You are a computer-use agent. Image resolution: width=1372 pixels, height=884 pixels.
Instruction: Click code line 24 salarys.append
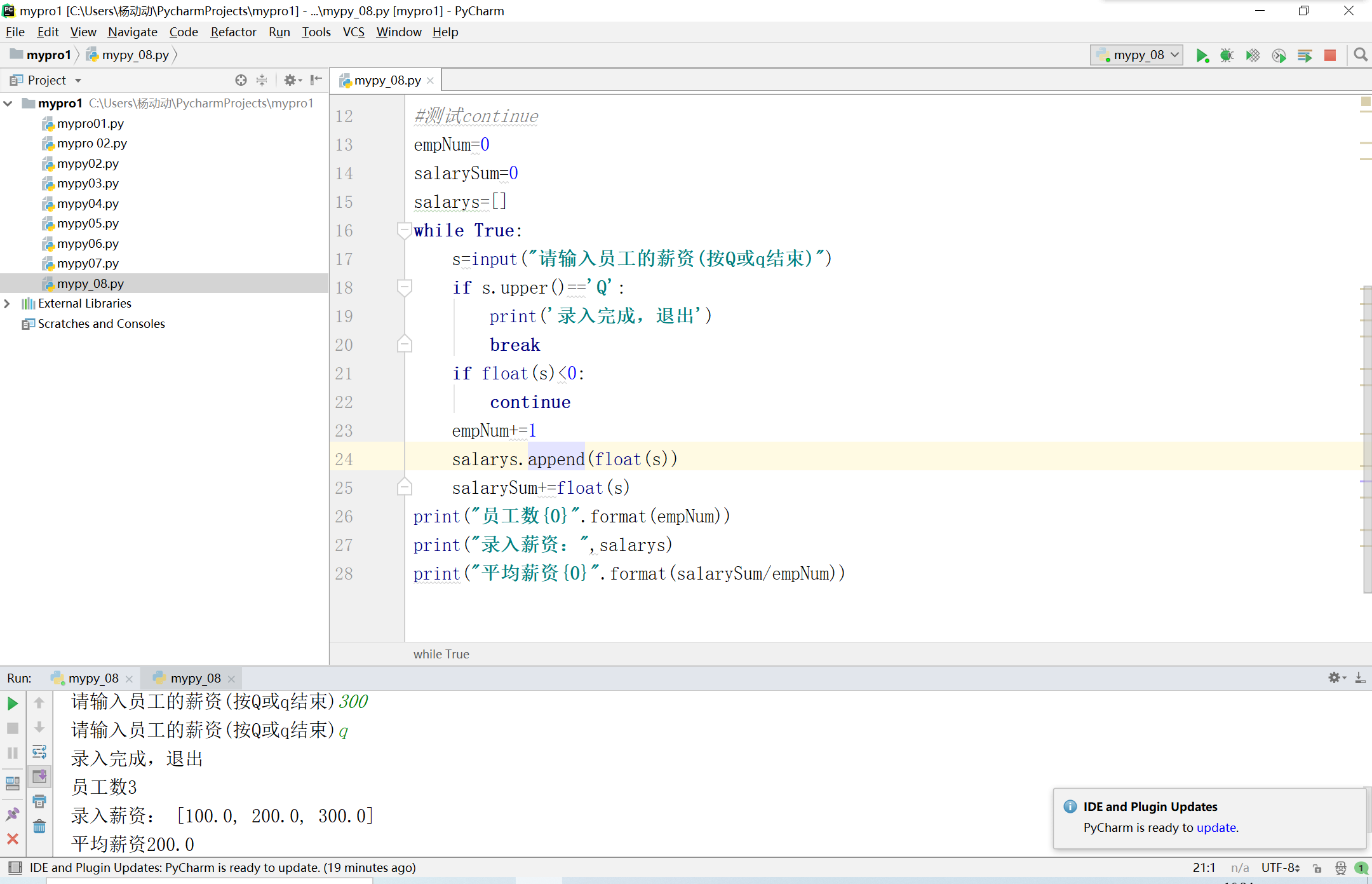tap(565, 459)
